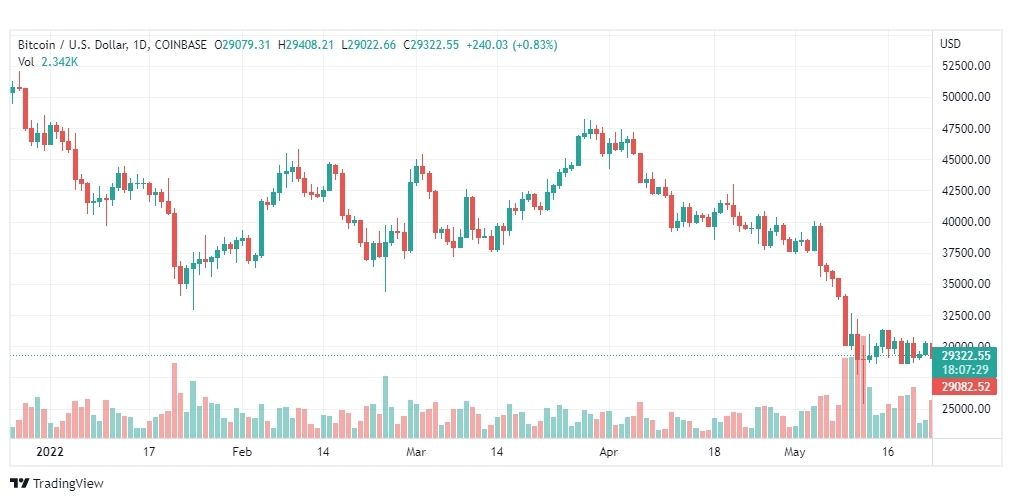Screen dimensions: 1012x501
Task: Click the tall green volume bar before Mar
Action: point(385,407)
